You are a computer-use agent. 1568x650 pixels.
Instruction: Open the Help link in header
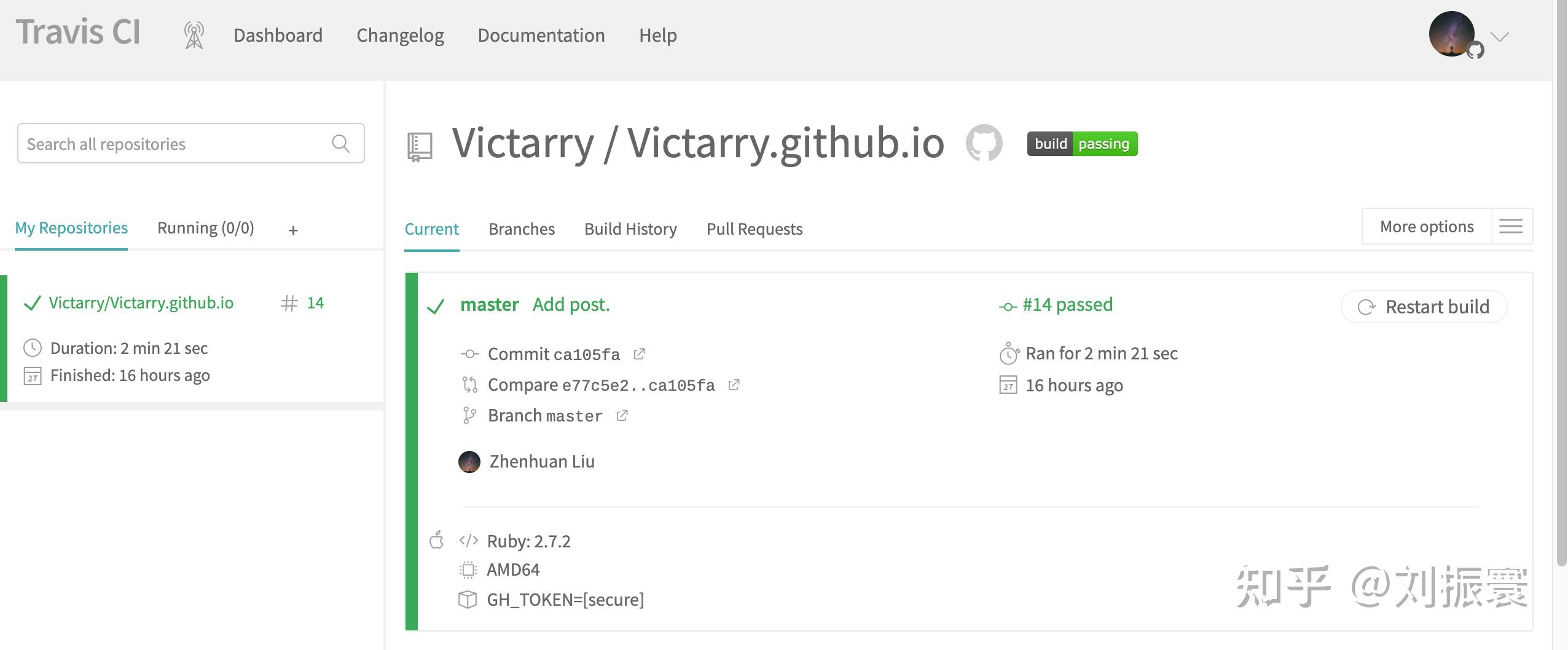657,35
